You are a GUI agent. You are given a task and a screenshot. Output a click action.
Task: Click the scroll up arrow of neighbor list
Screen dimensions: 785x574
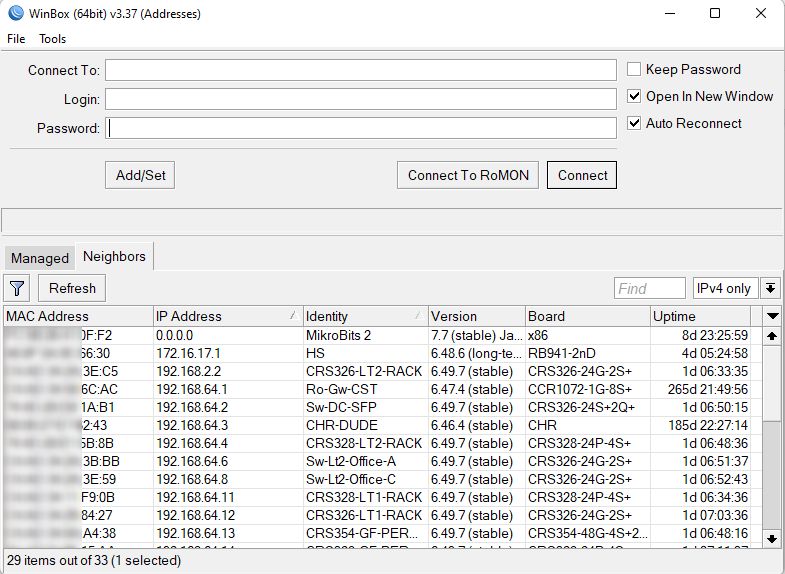pyautogui.click(x=771, y=336)
